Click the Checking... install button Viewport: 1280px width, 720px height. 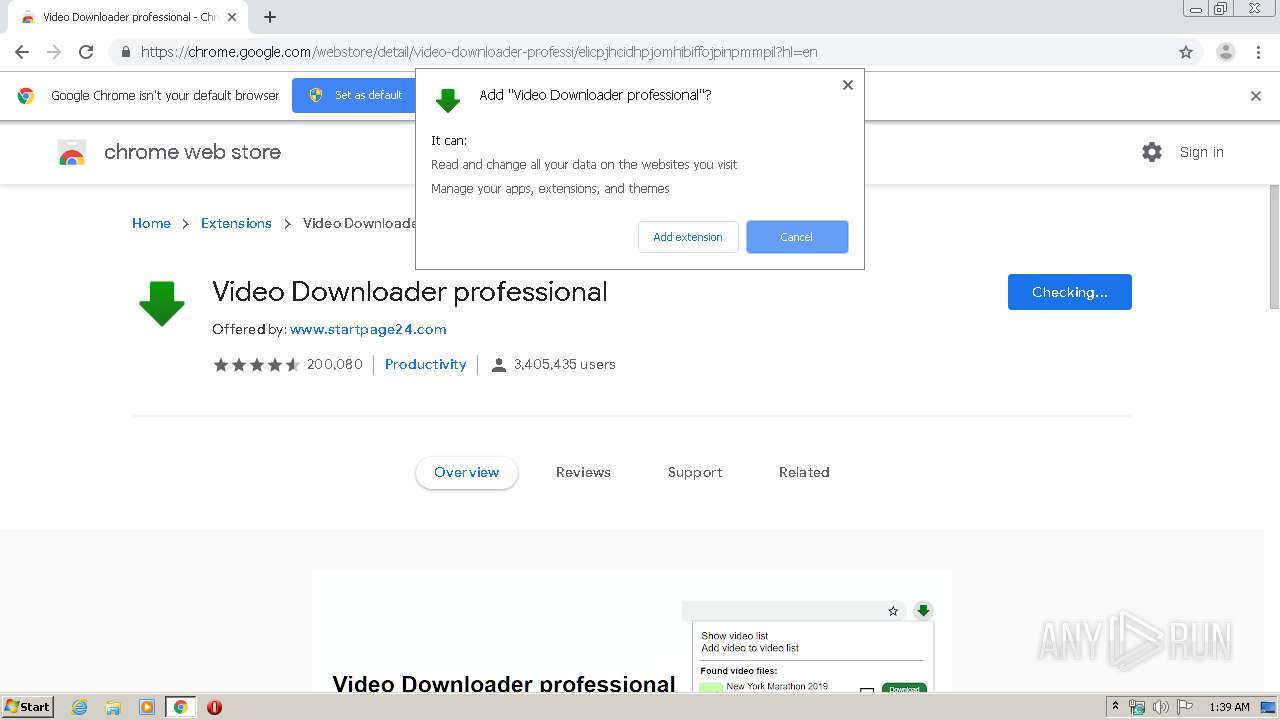click(1070, 292)
